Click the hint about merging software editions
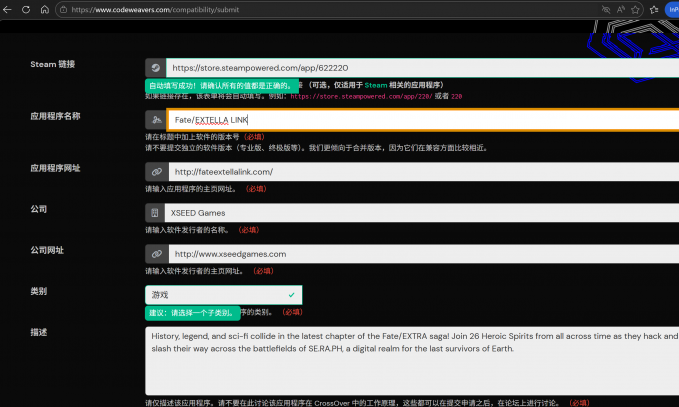This screenshot has height=407, width=679. click(317, 148)
